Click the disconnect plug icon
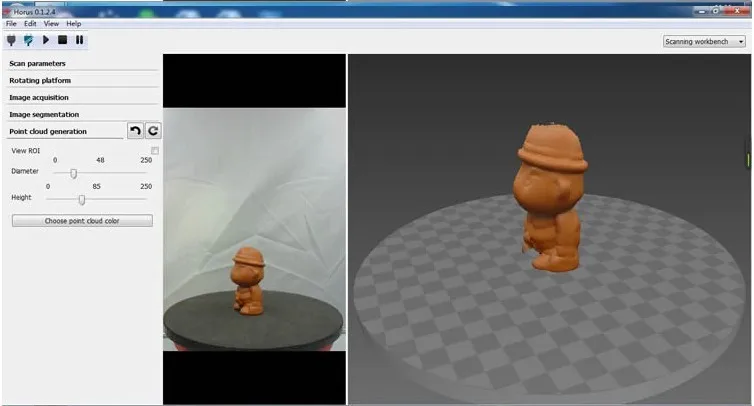 (28, 40)
